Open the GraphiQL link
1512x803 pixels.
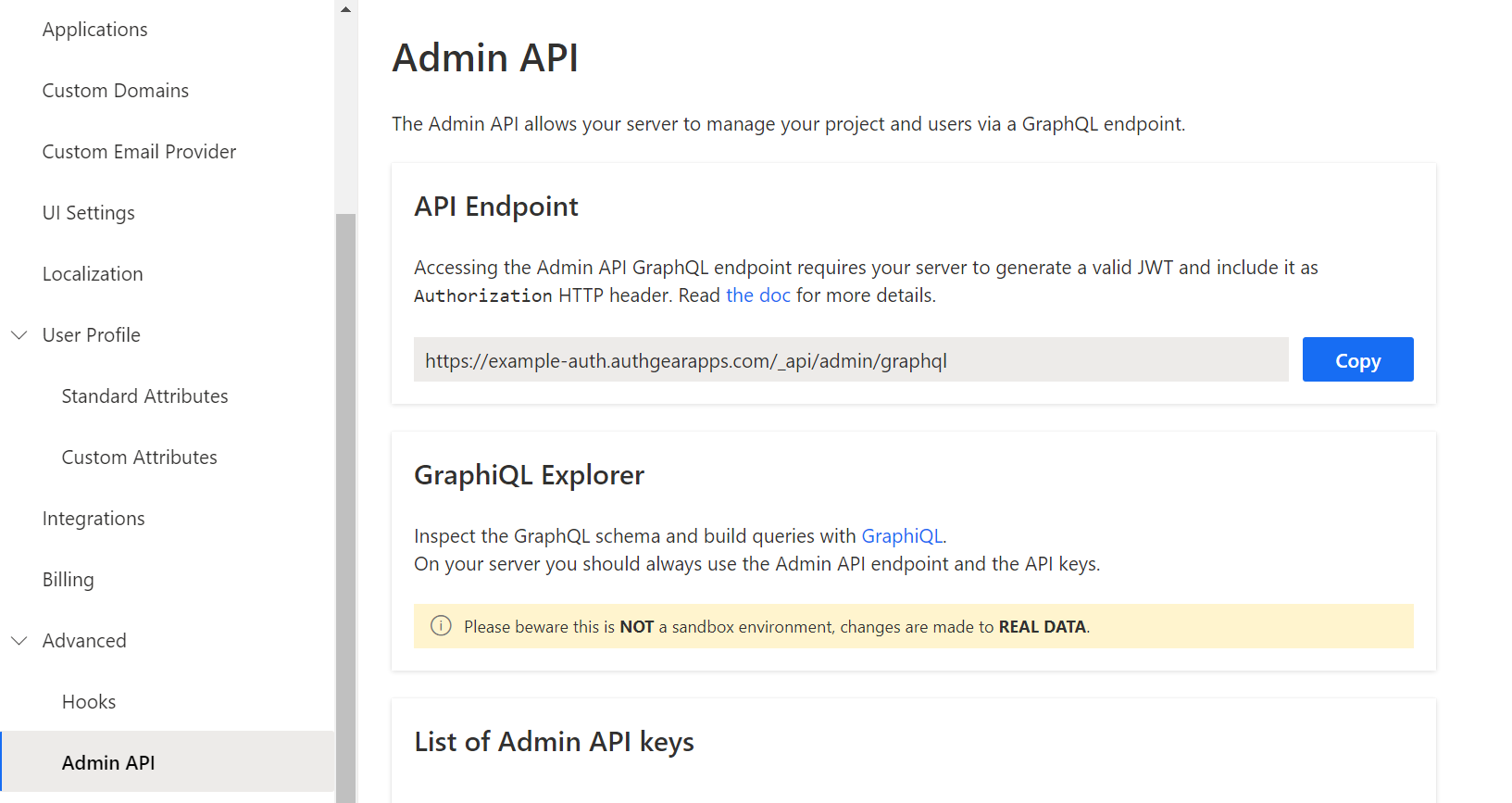point(902,536)
